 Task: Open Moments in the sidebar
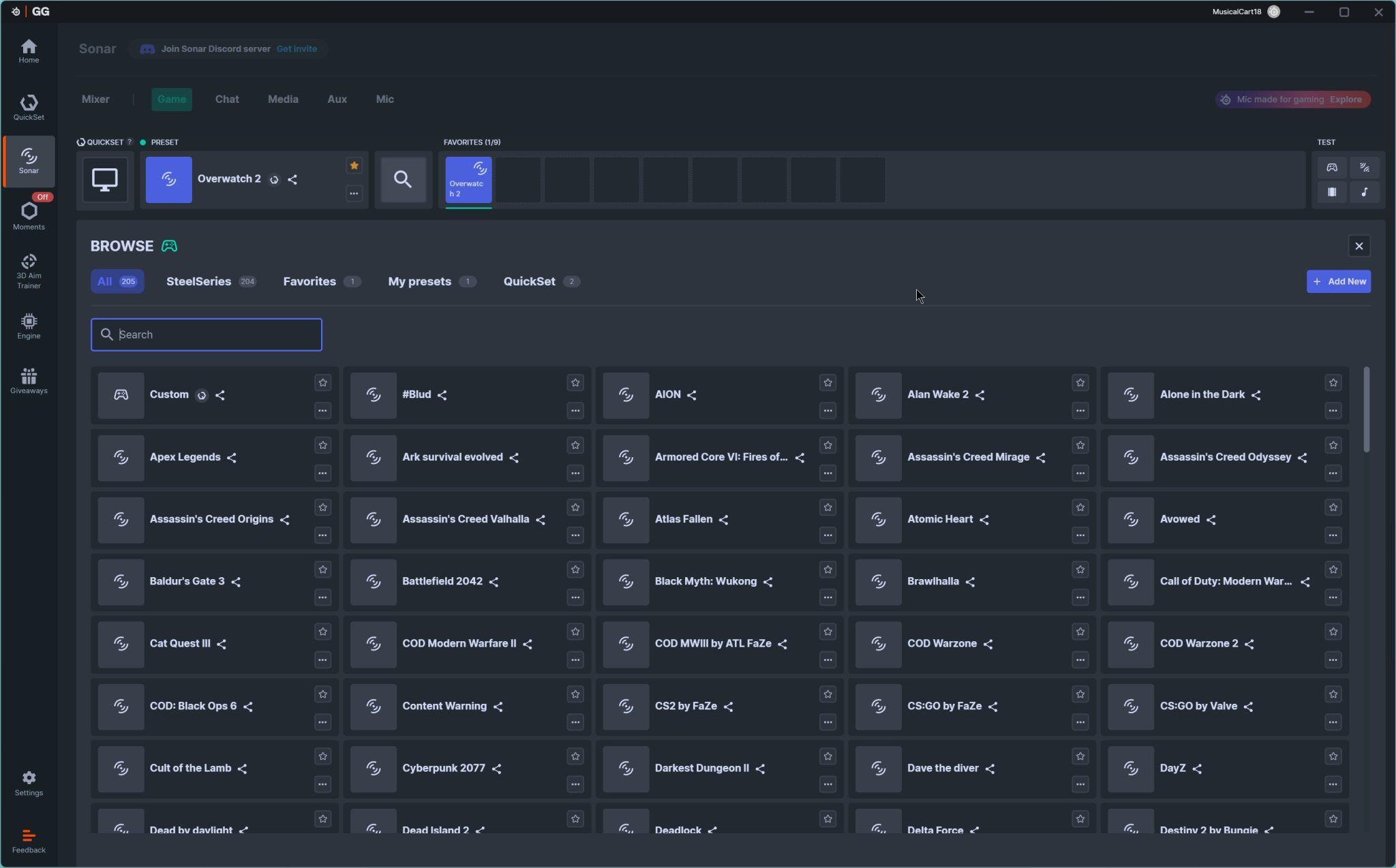[29, 215]
